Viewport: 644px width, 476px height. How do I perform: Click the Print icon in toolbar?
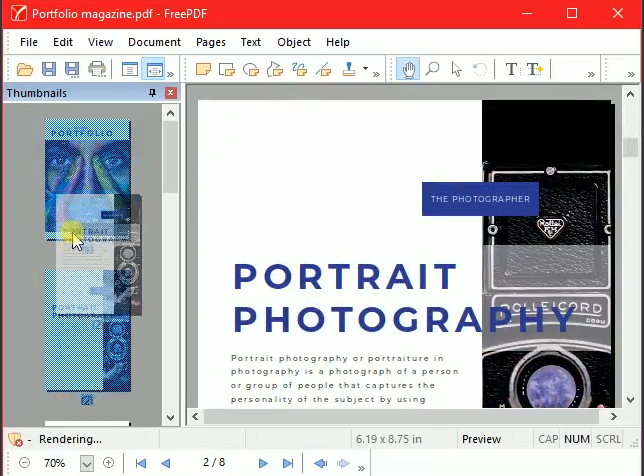pyautogui.click(x=97, y=69)
